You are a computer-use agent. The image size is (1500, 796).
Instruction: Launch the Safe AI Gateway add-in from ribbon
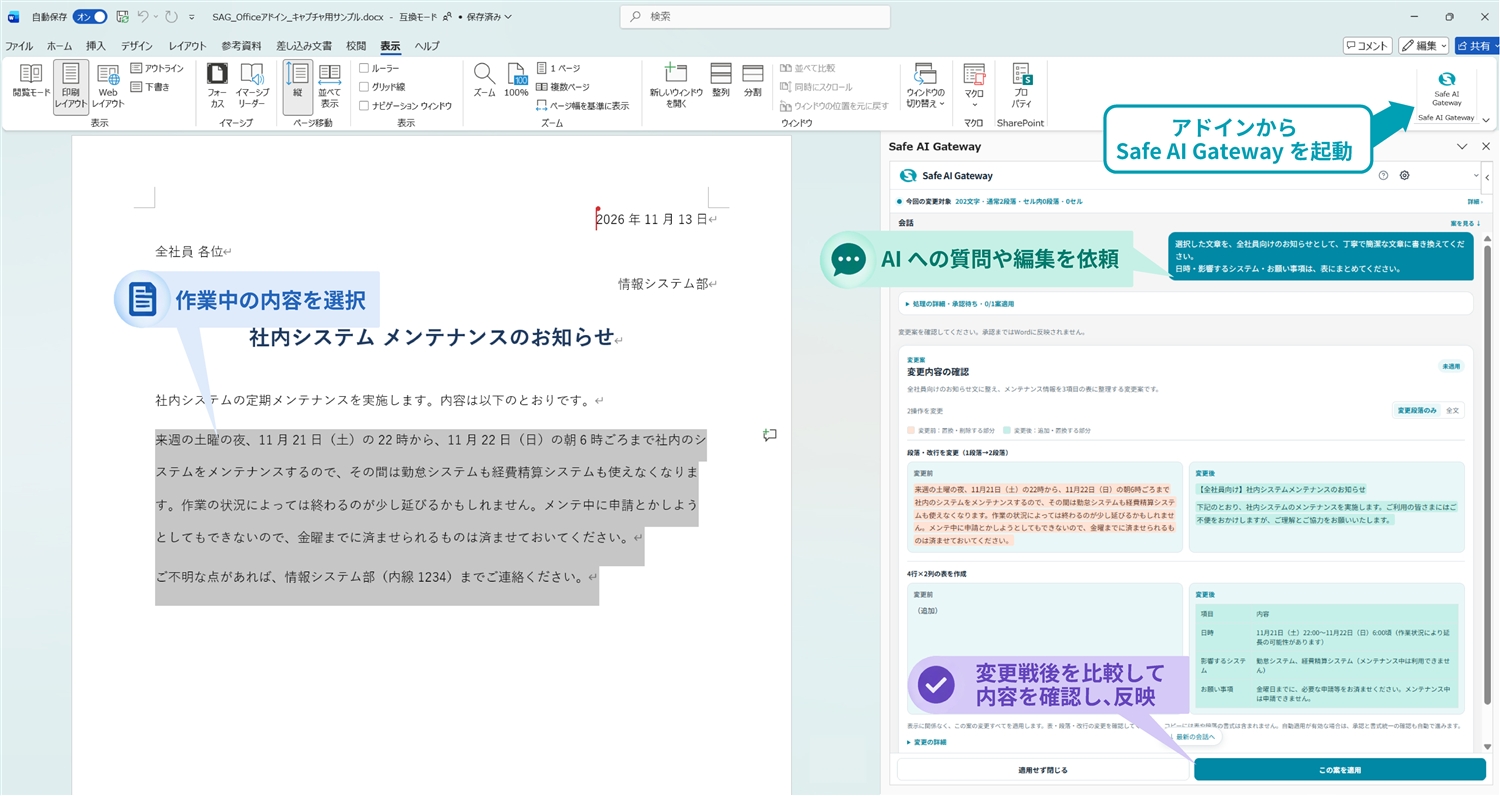[1446, 89]
